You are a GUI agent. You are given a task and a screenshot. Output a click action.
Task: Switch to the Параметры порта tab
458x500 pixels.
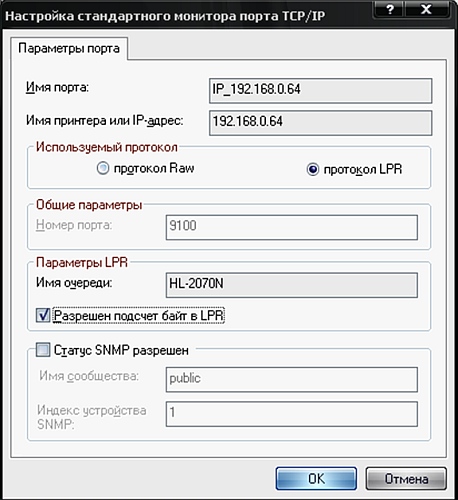(69, 49)
